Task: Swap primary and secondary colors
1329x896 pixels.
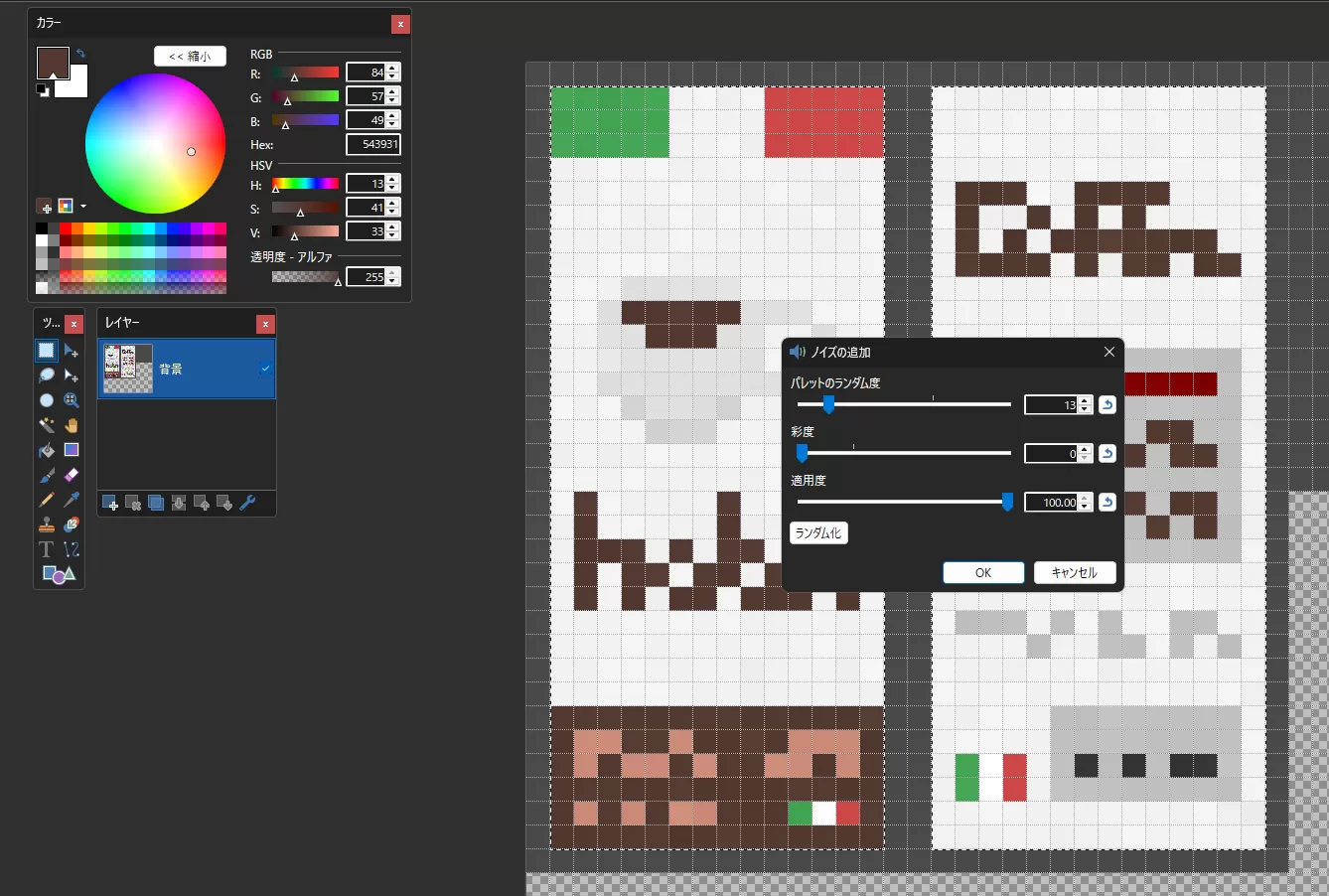Action: [80, 54]
